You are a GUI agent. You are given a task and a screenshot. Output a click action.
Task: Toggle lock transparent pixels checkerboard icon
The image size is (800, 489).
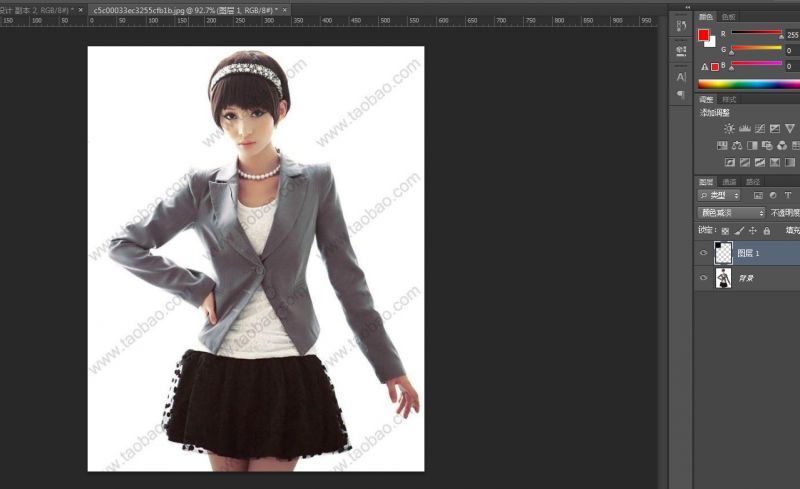click(726, 231)
